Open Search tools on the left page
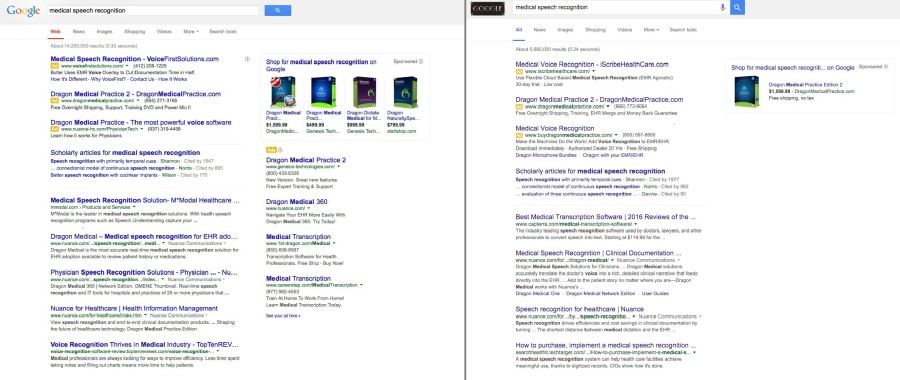 click(223, 32)
